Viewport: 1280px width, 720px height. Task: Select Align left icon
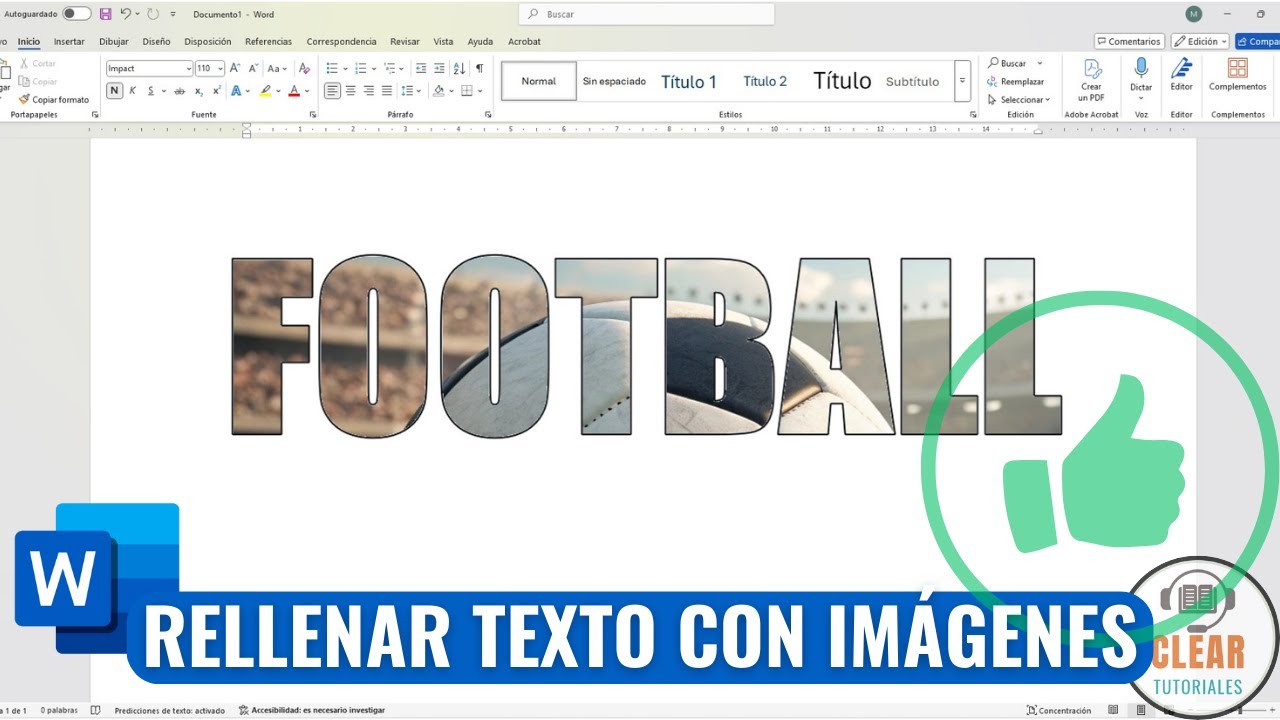[332, 91]
